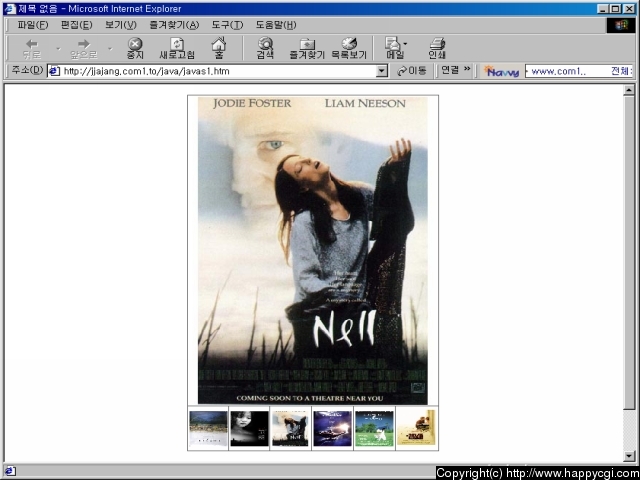Click the Navy logo in links bar
This screenshot has width=640, height=480.
pyautogui.click(x=502, y=71)
